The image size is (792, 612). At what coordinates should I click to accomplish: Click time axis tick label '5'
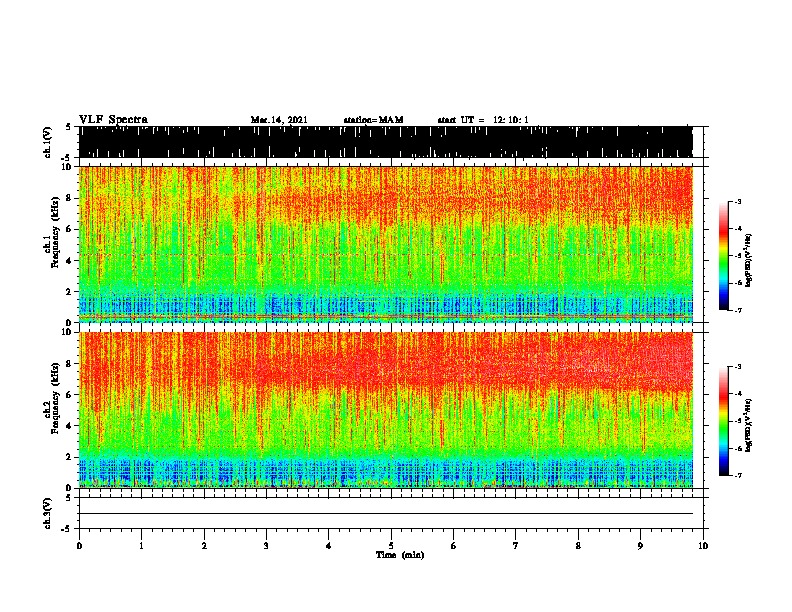click(x=391, y=546)
